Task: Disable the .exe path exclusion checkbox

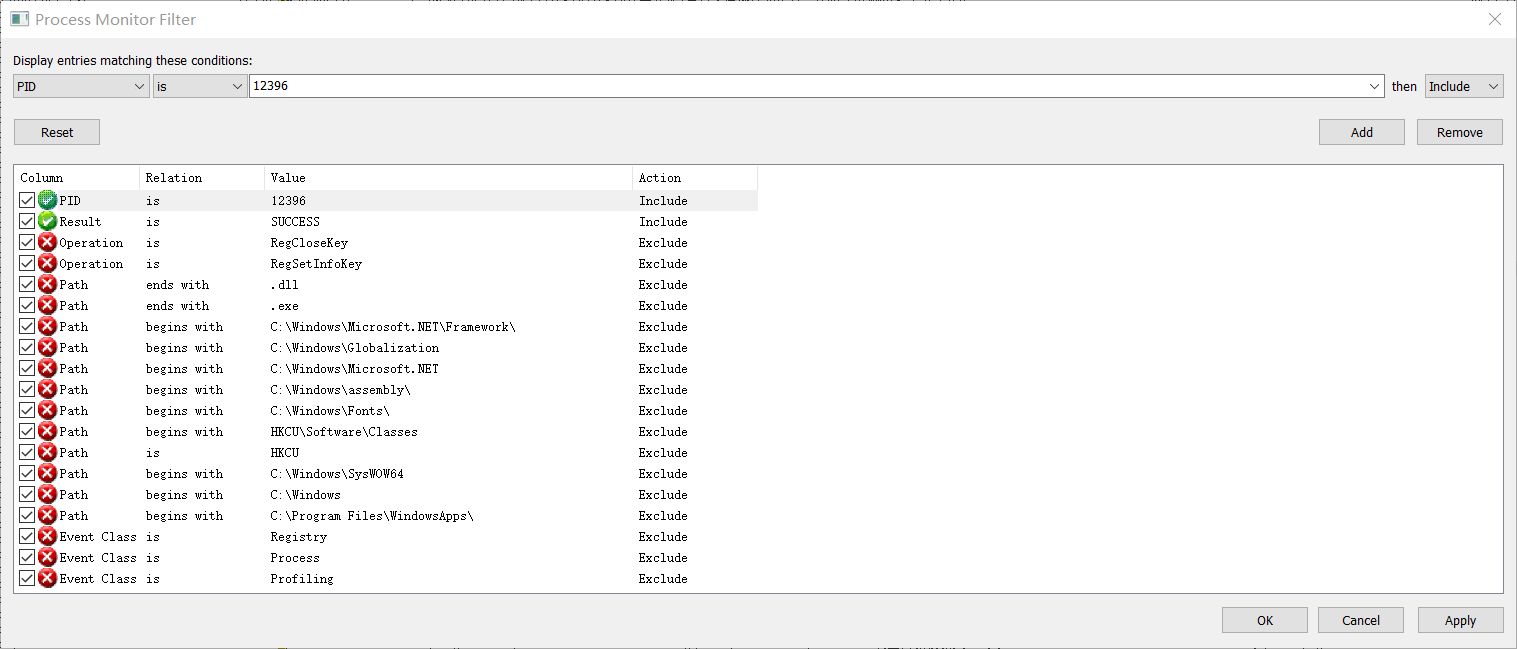Action: (x=27, y=305)
